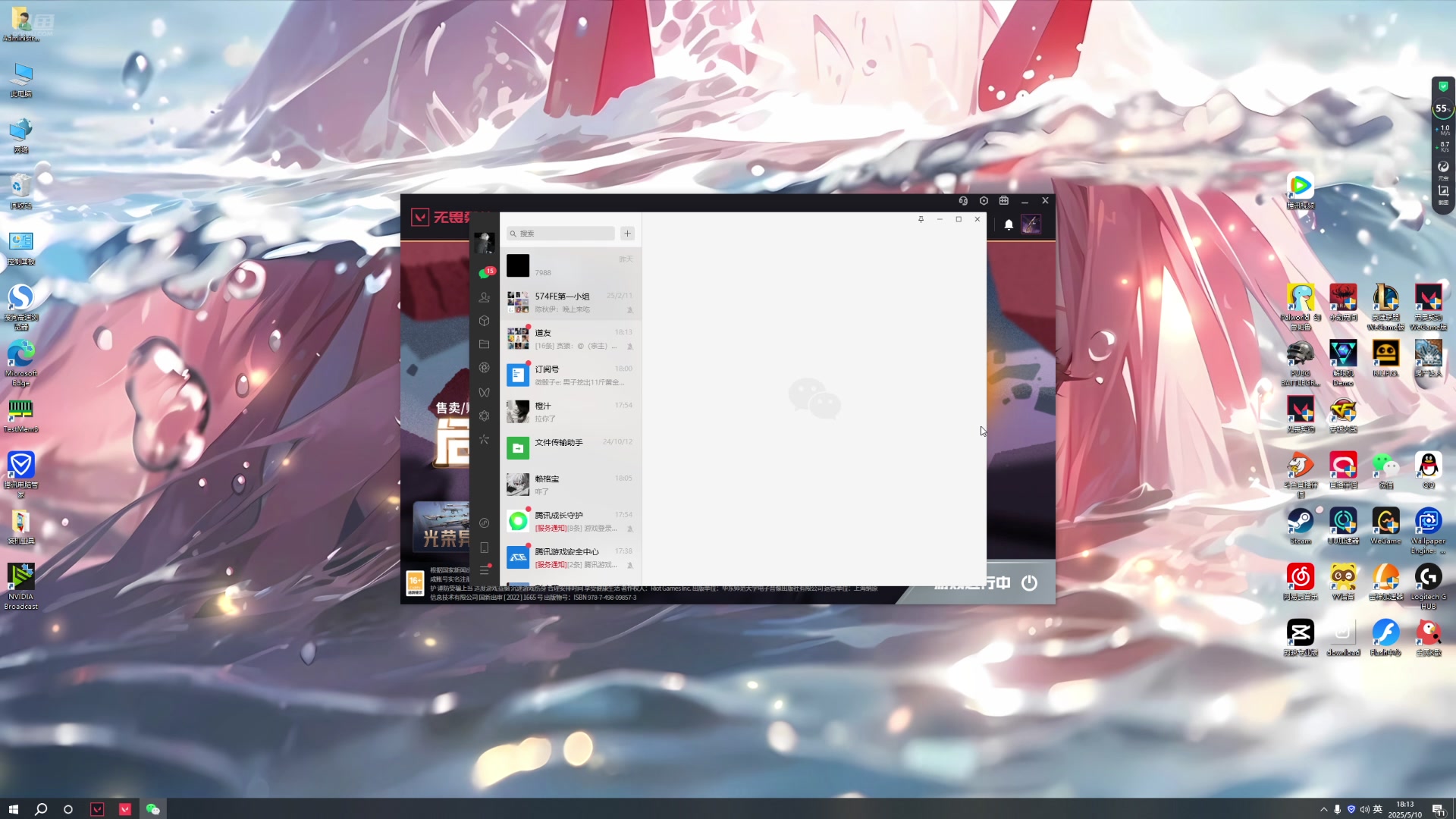Open the 7988 chat with black avatar

570,265
